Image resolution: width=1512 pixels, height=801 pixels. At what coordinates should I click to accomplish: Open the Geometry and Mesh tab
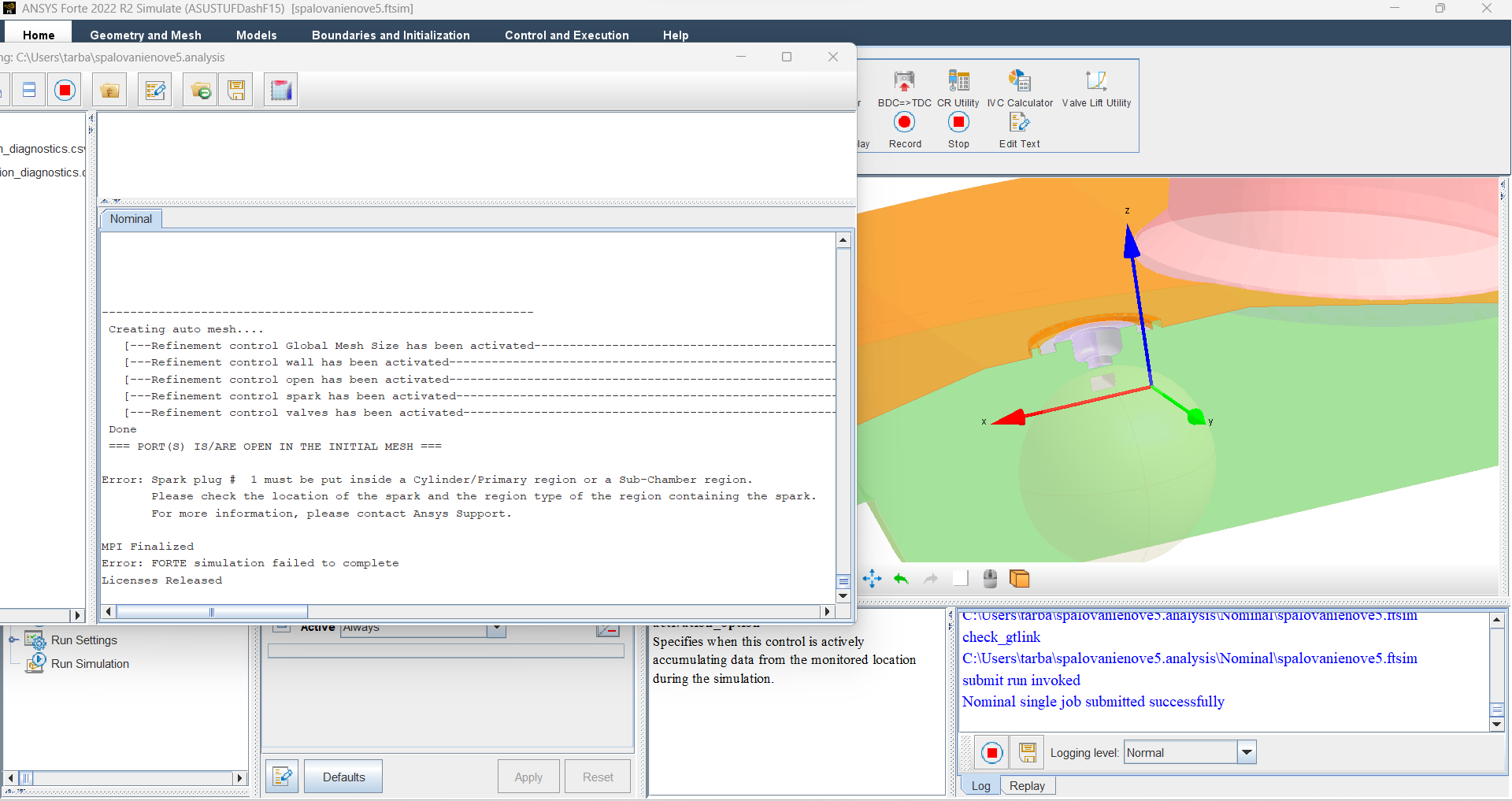coord(146,35)
